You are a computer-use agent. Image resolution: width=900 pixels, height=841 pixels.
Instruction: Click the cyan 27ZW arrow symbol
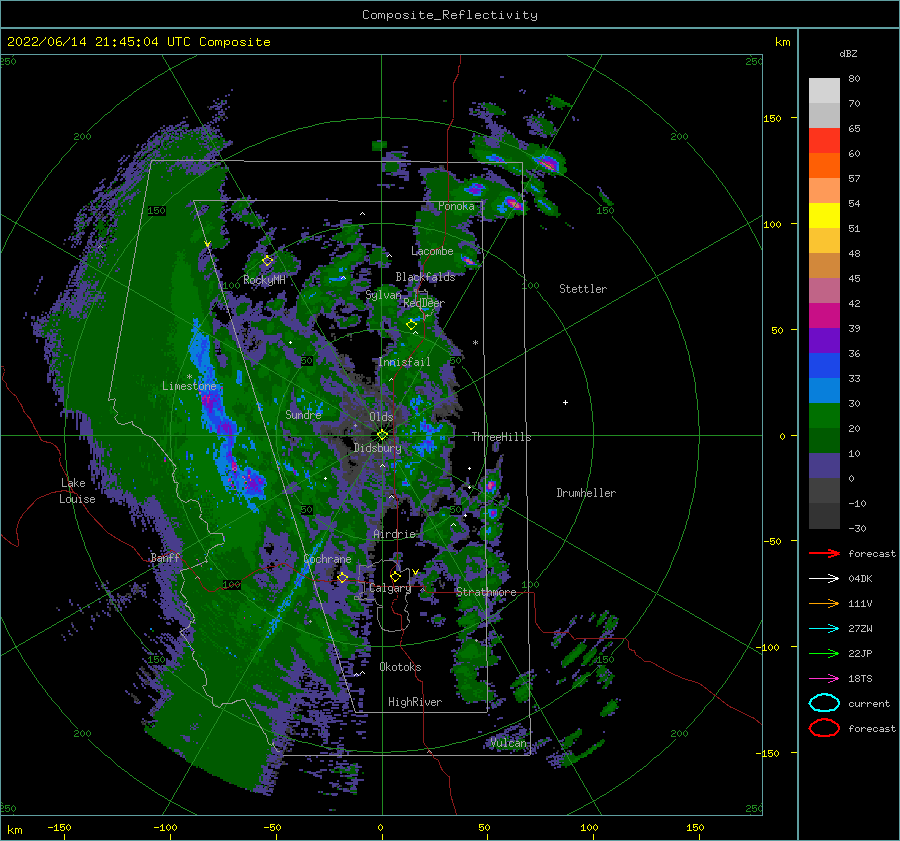pyautogui.click(x=824, y=629)
